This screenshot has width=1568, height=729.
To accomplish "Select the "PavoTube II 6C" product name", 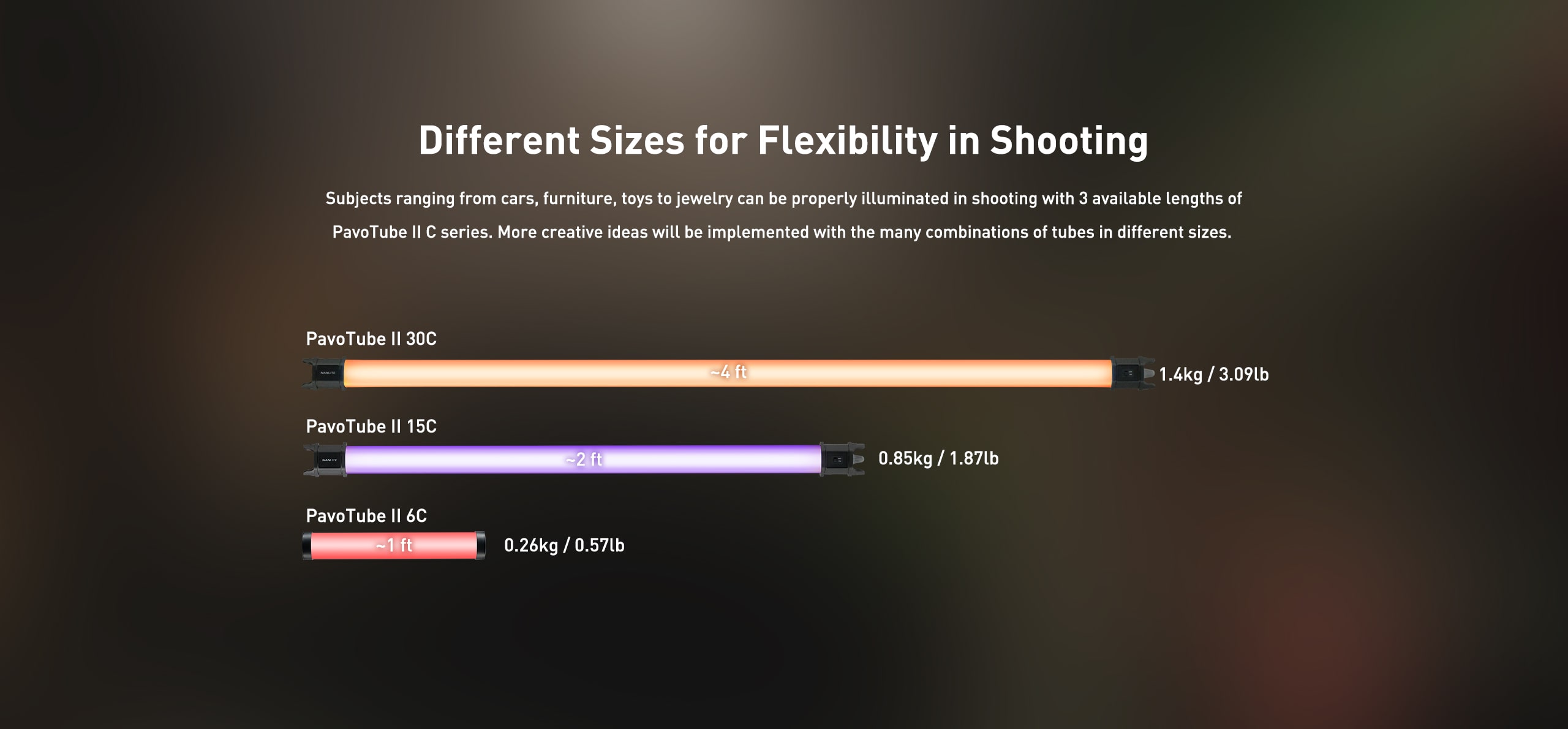I will click(366, 516).
